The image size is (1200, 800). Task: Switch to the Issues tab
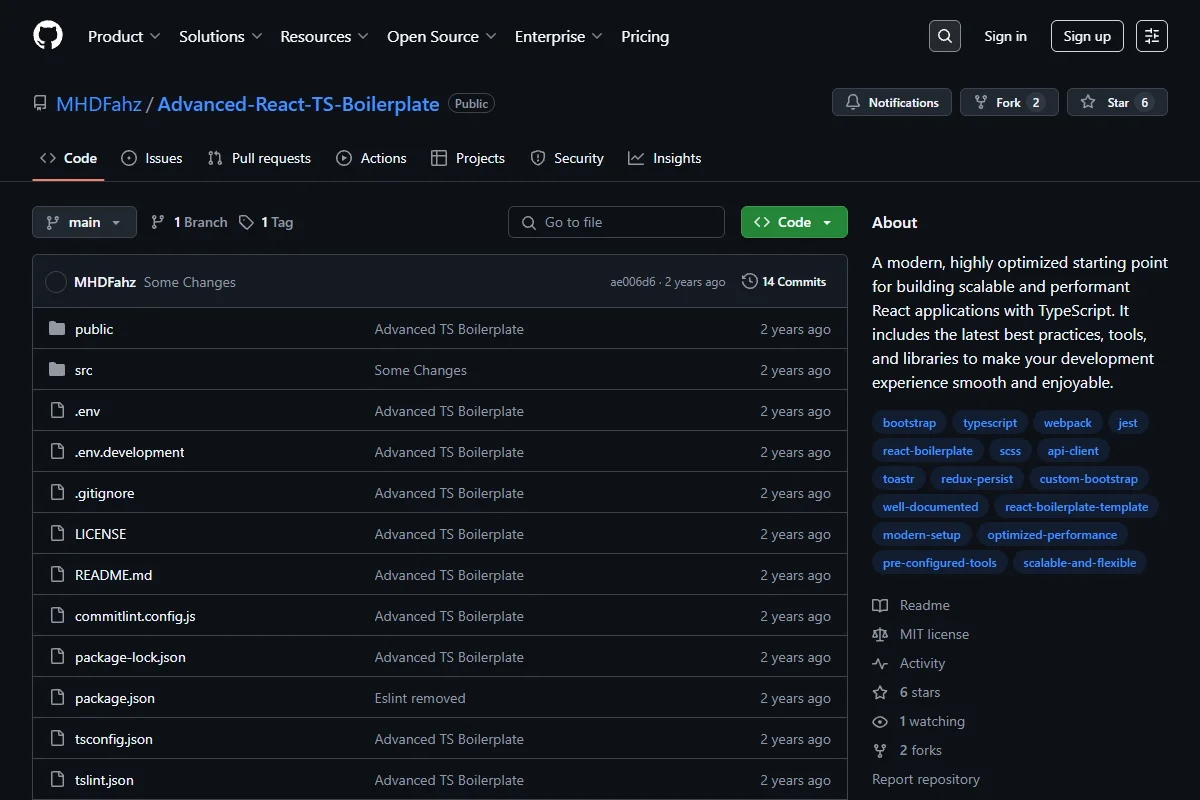pos(152,158)
